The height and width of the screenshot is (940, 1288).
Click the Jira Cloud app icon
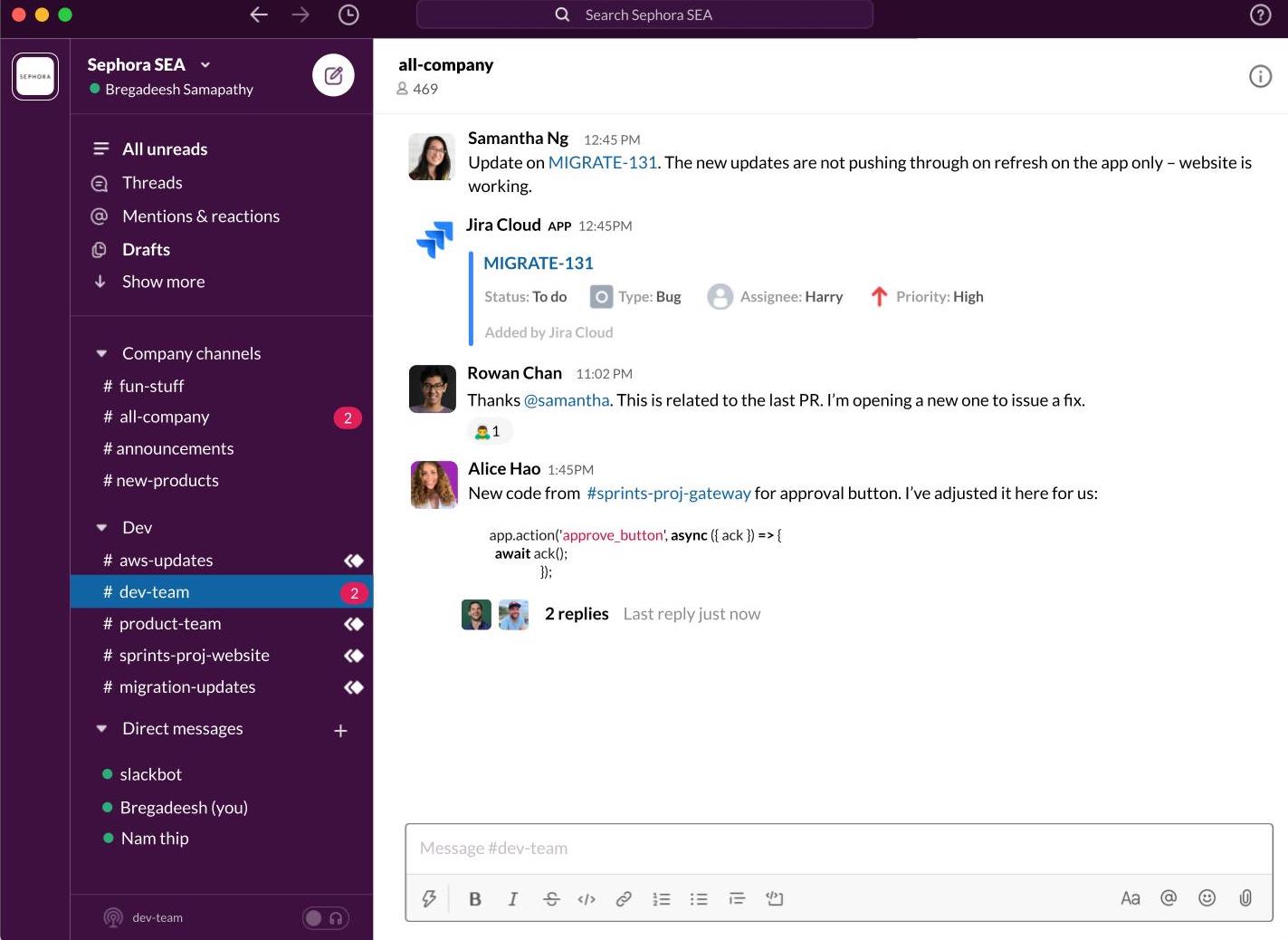[434, 239]
